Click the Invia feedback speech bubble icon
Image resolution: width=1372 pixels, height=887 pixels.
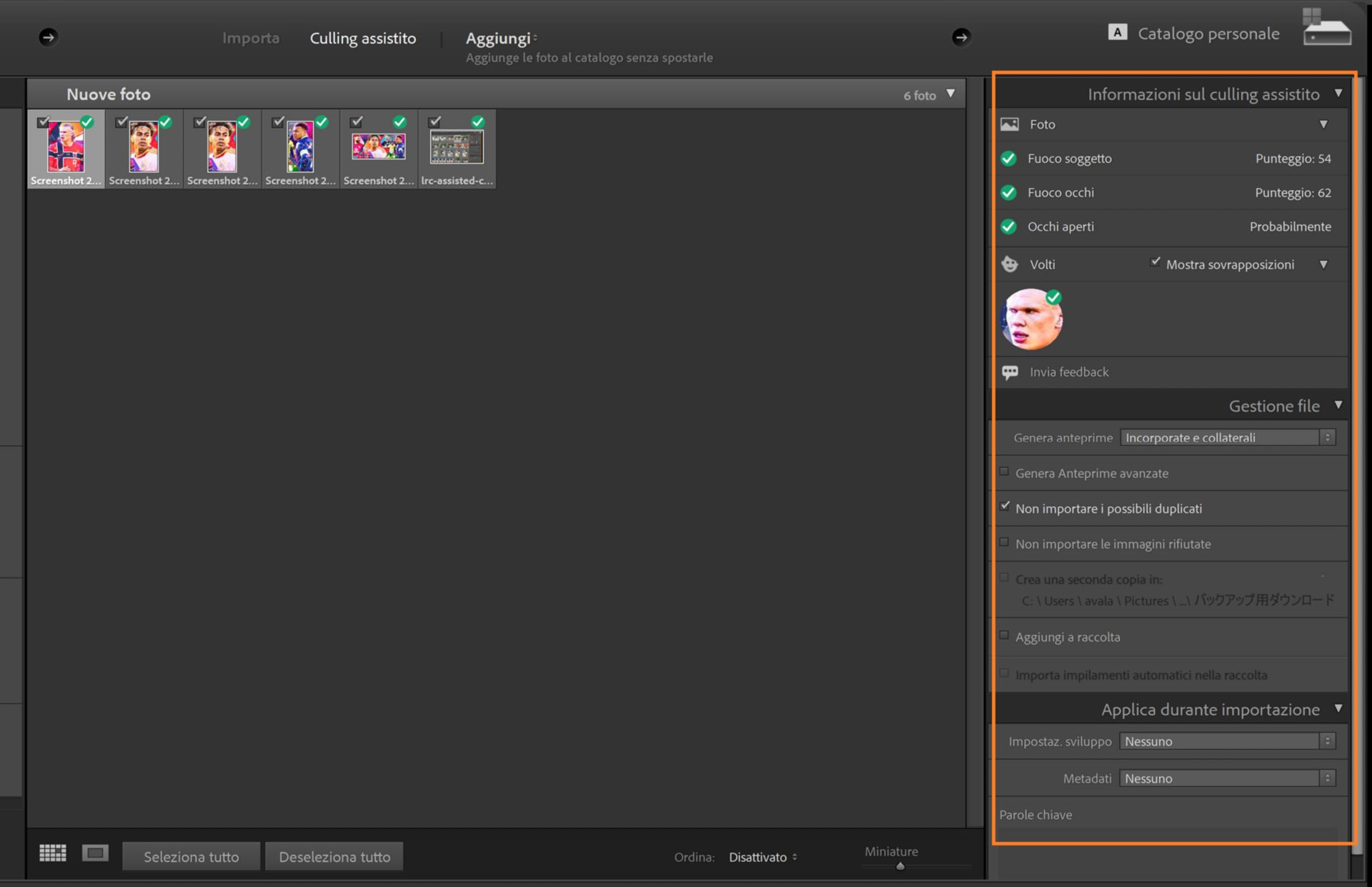[x=1010, y=372]
